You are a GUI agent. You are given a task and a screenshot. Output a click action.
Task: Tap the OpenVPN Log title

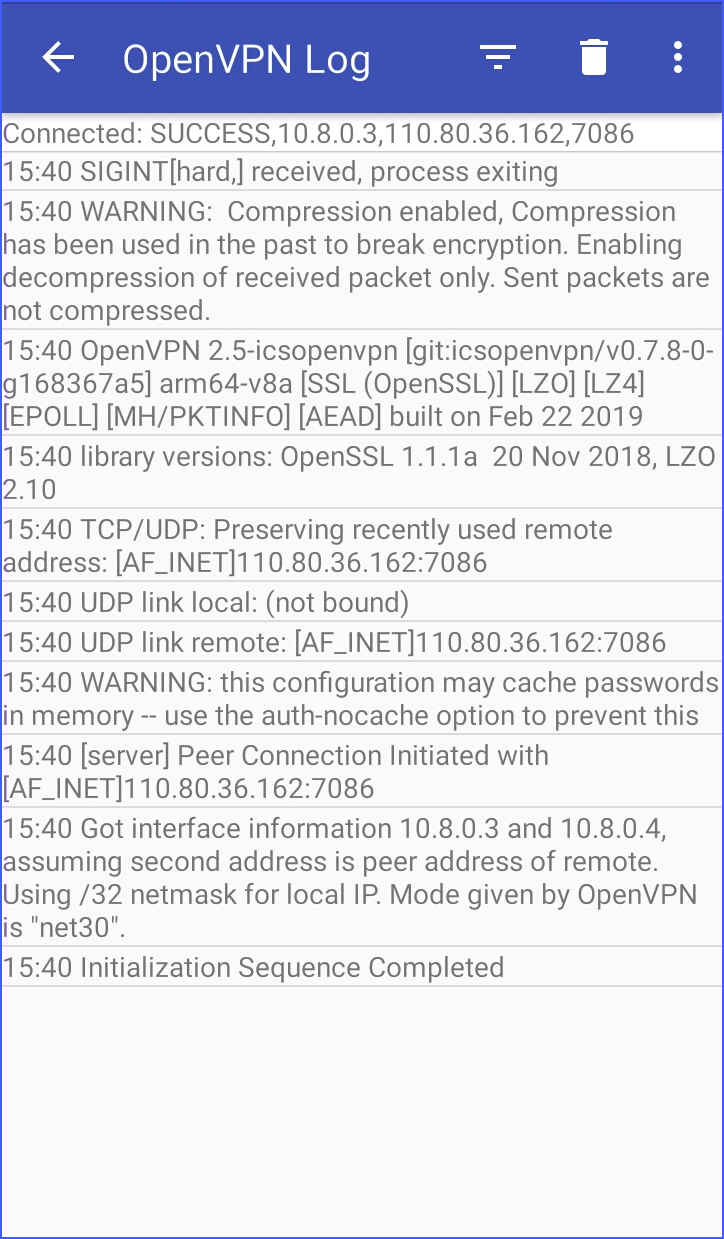coord(246,60)
